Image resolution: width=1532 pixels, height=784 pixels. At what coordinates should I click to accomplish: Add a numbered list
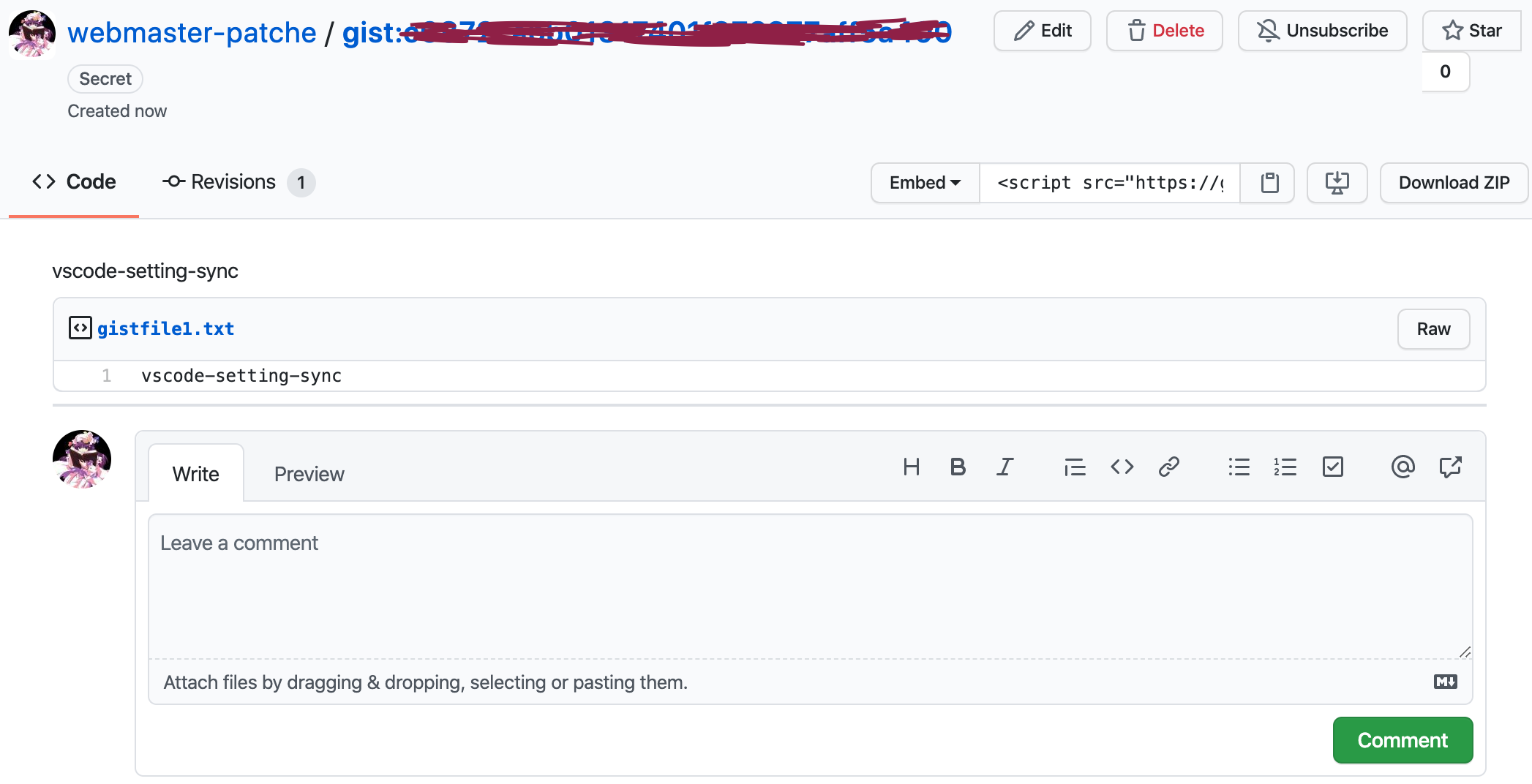coord(1285,467)
